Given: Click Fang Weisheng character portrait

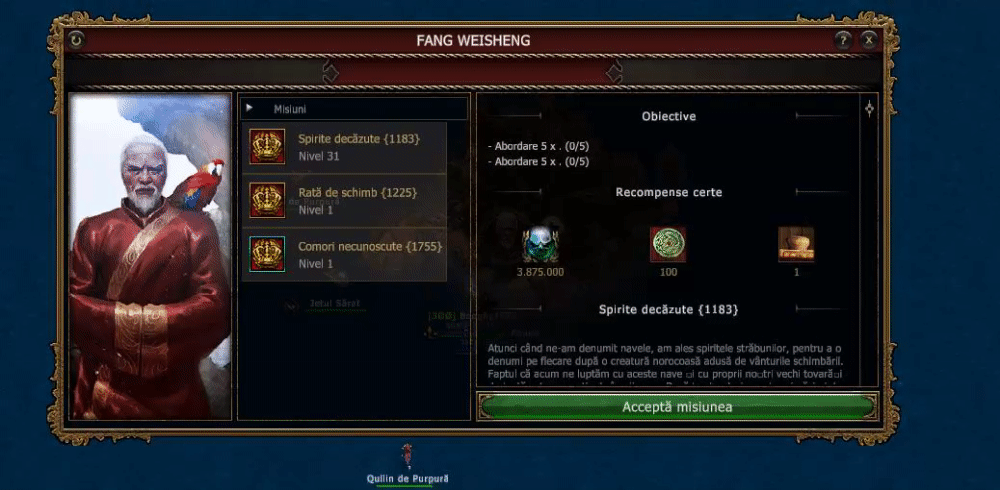Looking at the screenshot, I should click(151, 256).
